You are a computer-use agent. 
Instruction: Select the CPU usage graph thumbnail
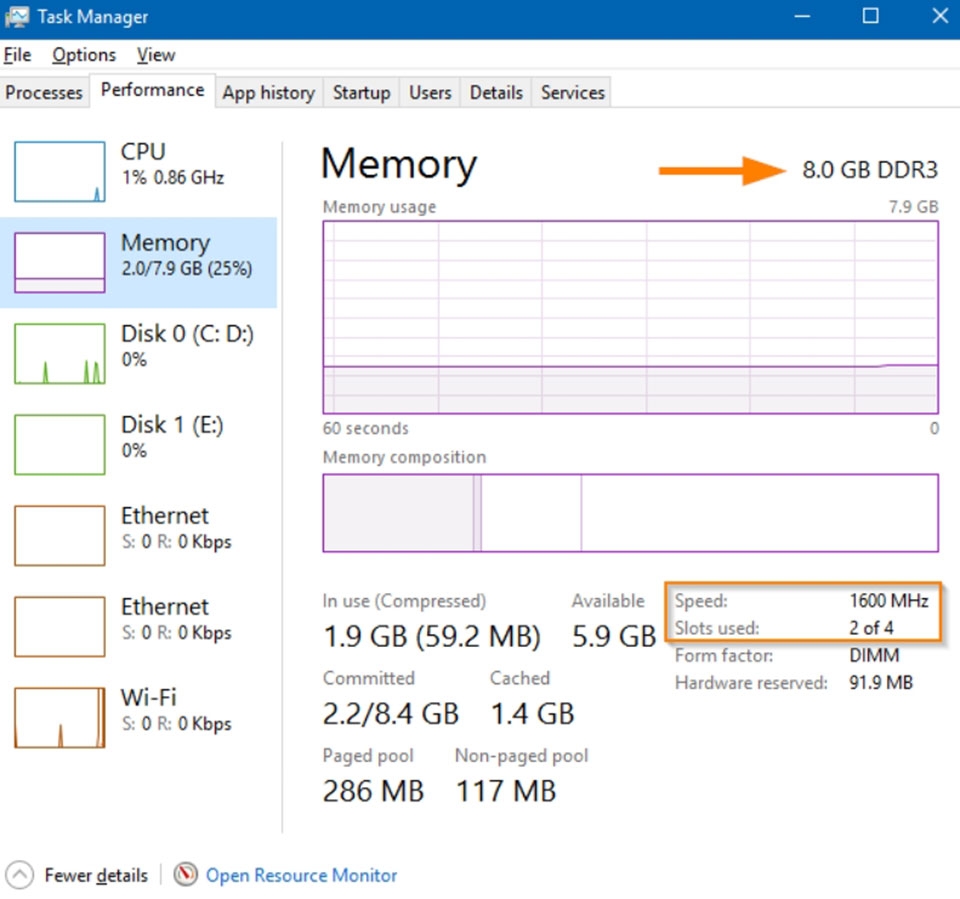pos(59,171)
